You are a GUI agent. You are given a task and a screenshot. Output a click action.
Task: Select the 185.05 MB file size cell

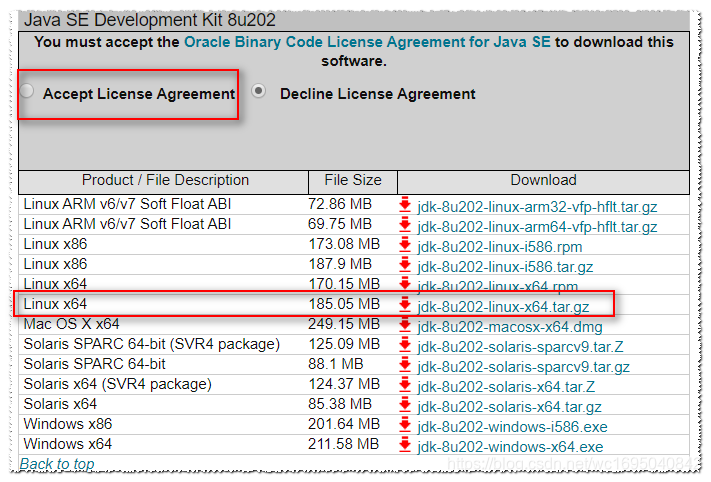tap(344, 304)
